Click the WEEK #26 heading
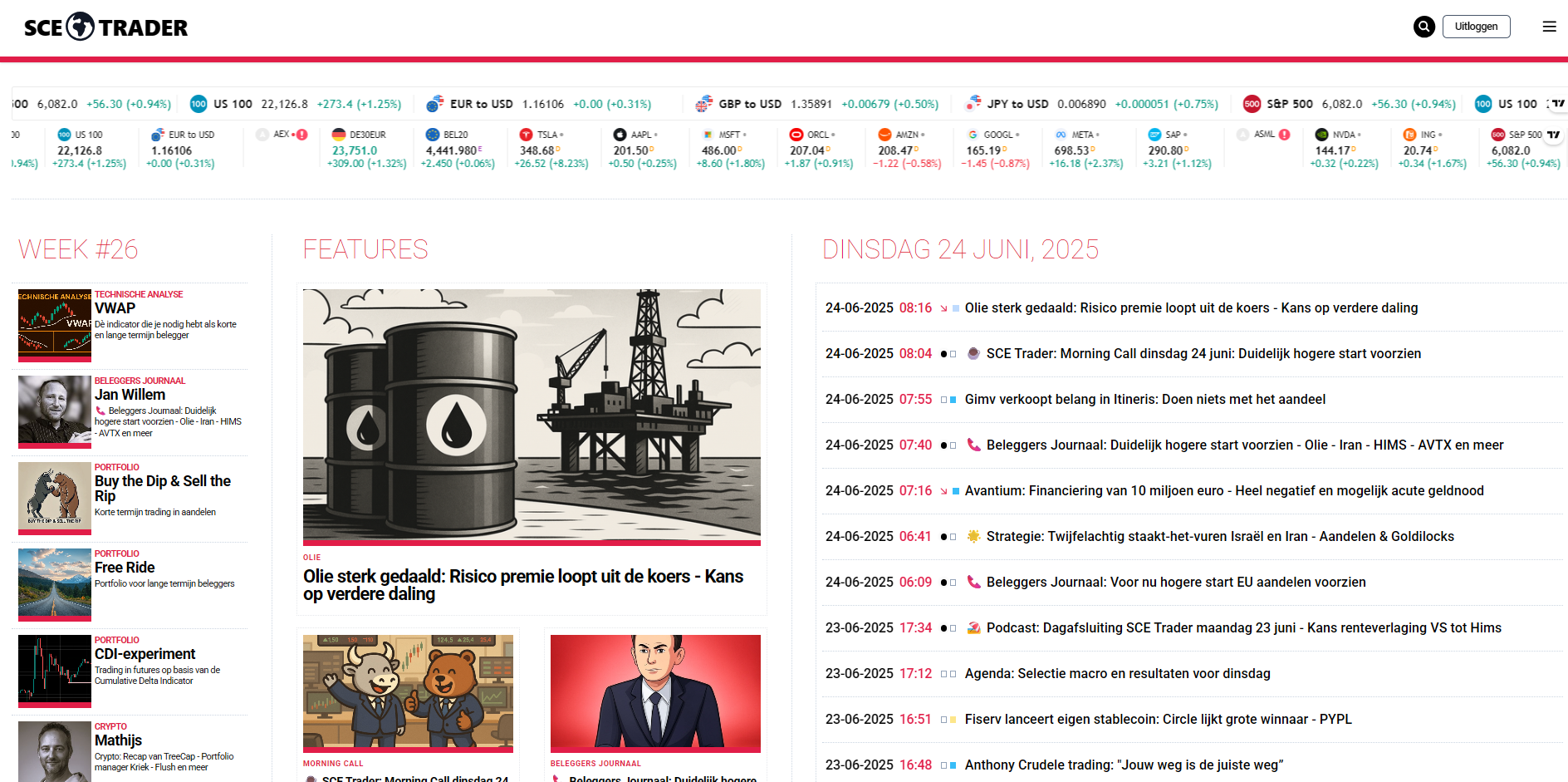Screen dimensions: 1568x782 click(x=78, y=249)
